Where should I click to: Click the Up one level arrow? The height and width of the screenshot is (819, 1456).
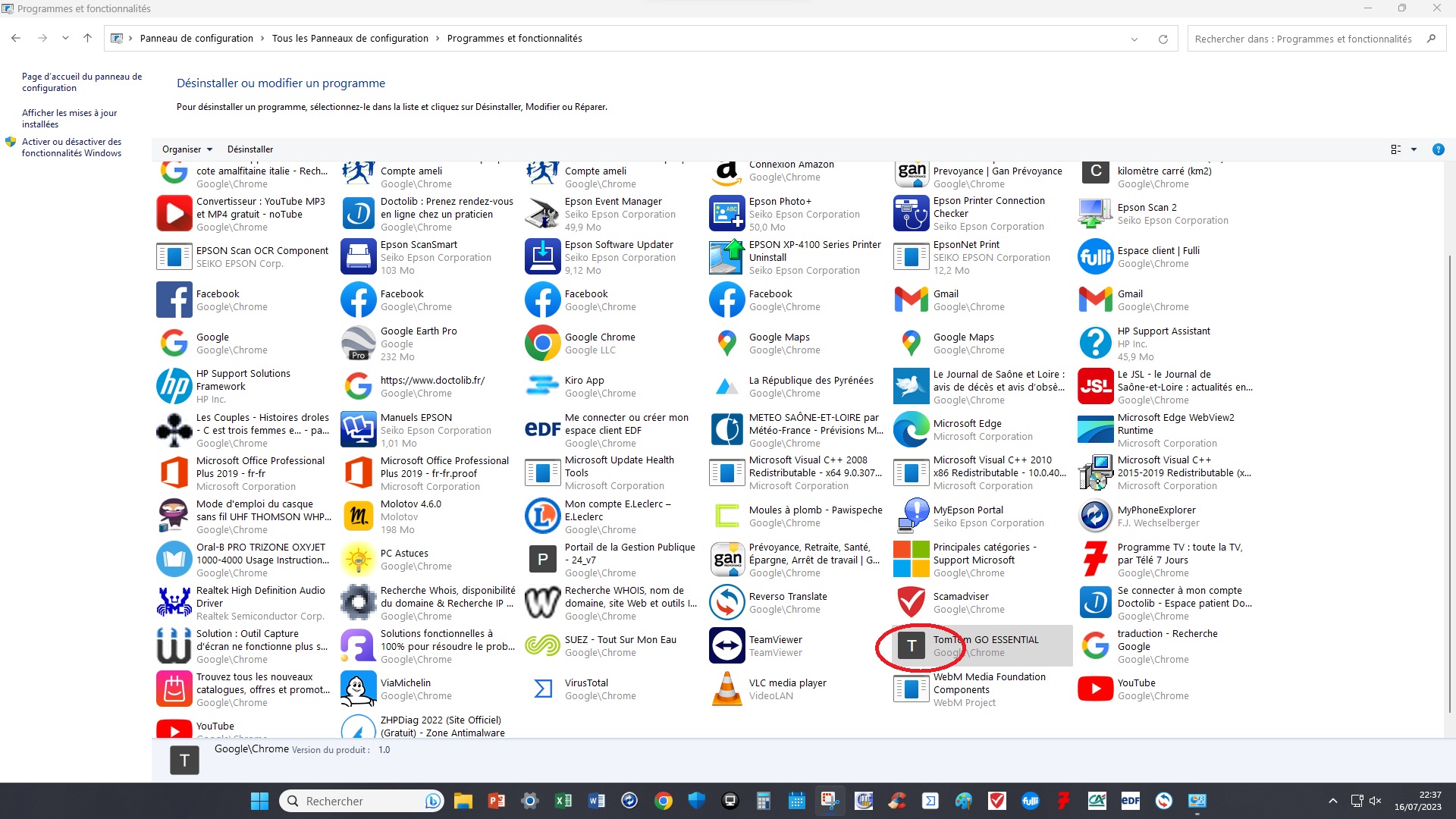[87, 38]
